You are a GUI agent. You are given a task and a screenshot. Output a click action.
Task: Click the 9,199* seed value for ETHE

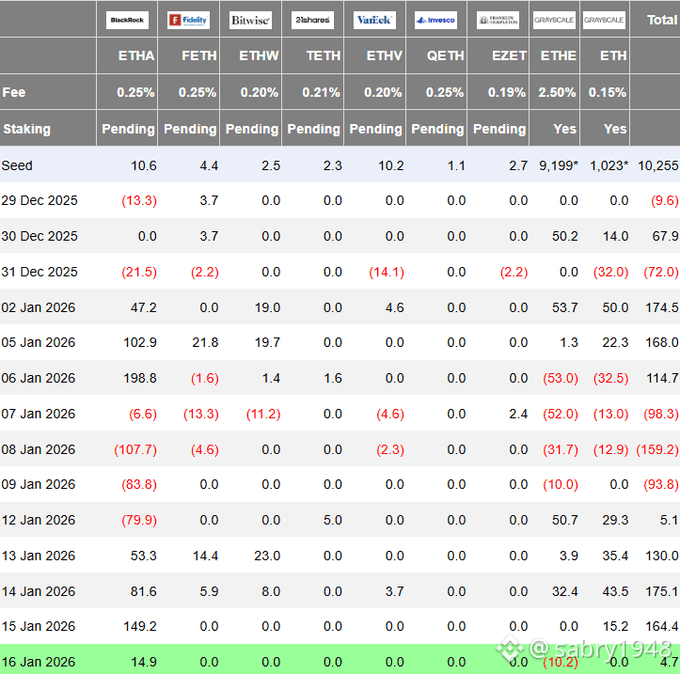pyautogui.click(x=558, y=165)
